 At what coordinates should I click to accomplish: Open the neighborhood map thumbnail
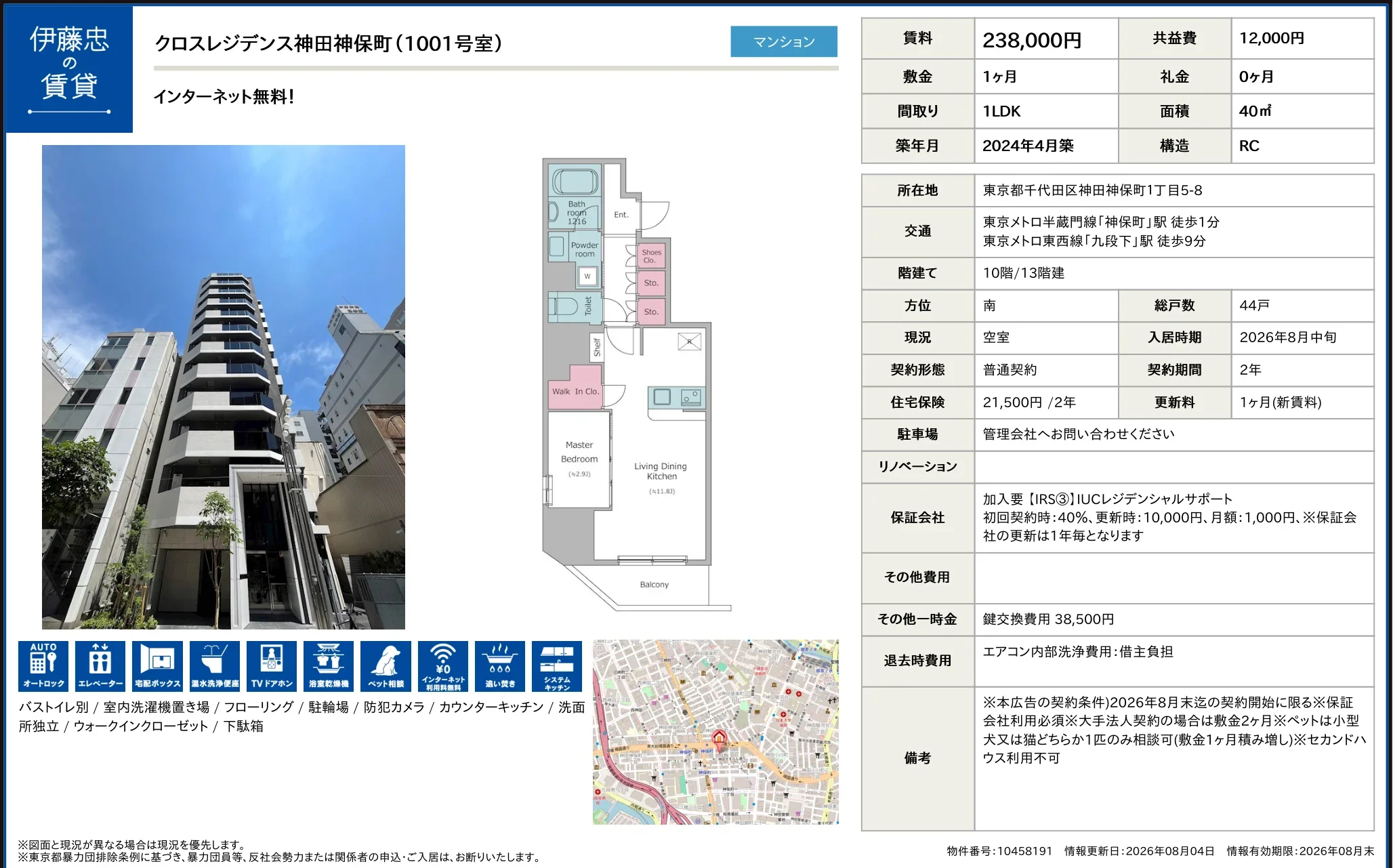[715, 732]
